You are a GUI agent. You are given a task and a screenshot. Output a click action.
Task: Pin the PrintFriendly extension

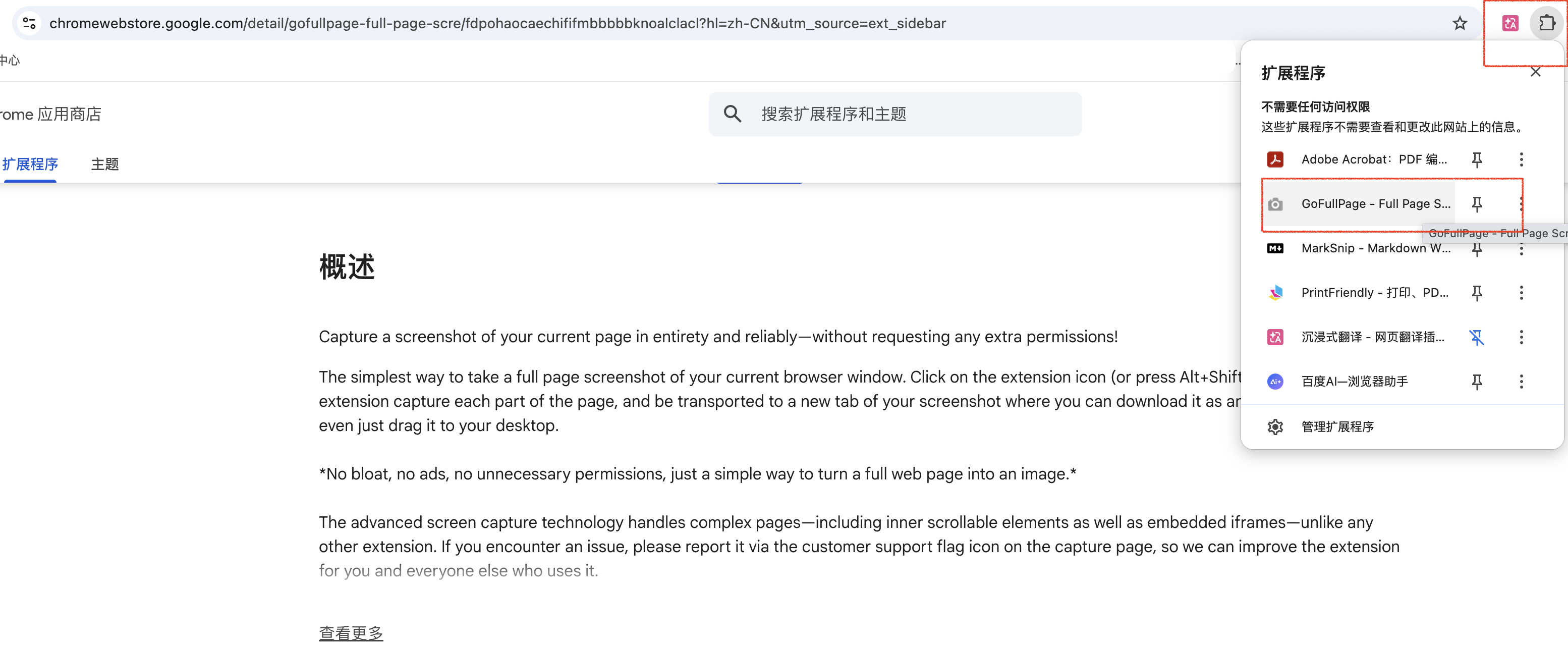point(1477,293)
